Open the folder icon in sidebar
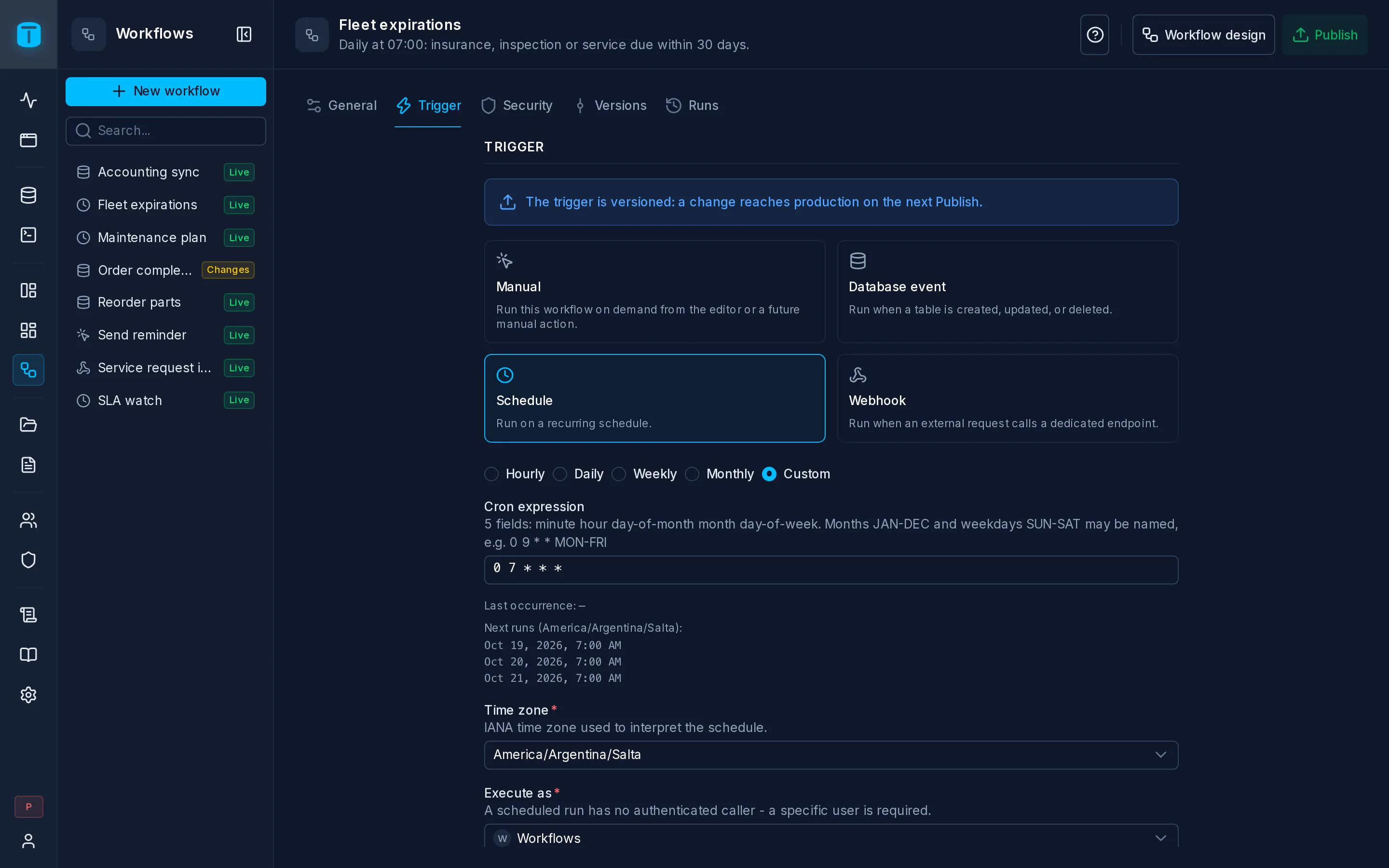 click(28, 425)
